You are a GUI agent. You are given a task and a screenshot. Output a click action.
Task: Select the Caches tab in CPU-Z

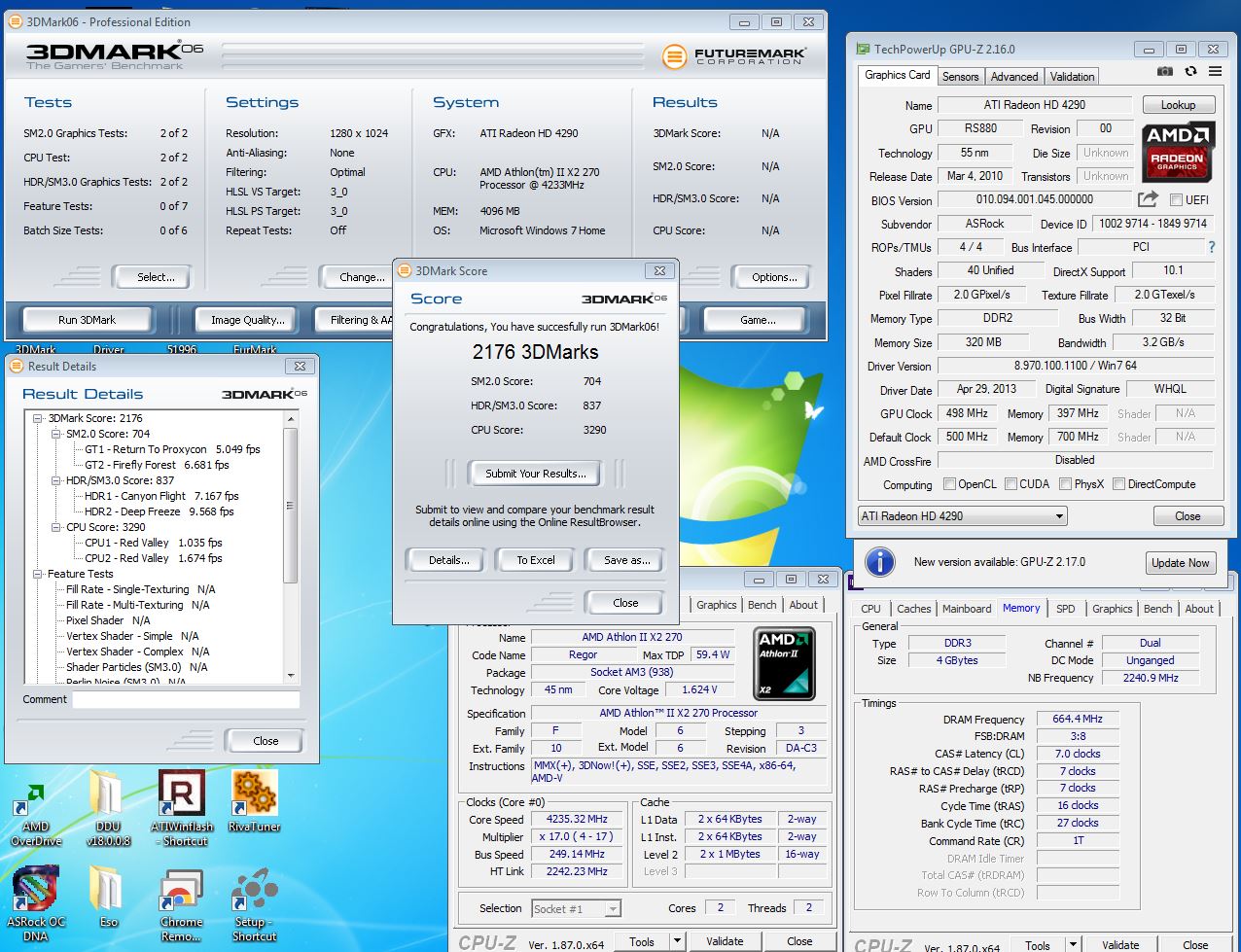tap(913, 609)
